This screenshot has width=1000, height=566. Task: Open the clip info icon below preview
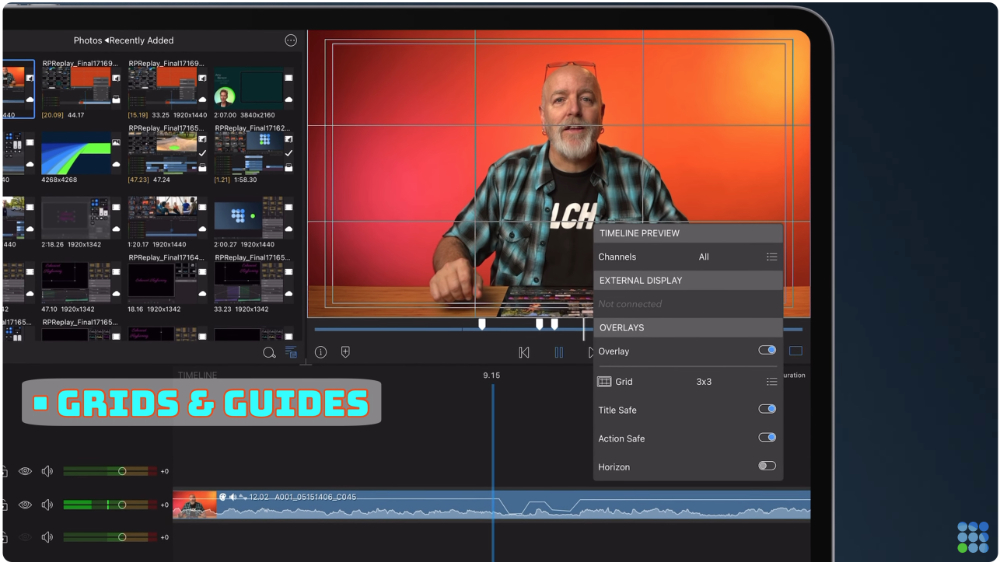pos(321,352)
